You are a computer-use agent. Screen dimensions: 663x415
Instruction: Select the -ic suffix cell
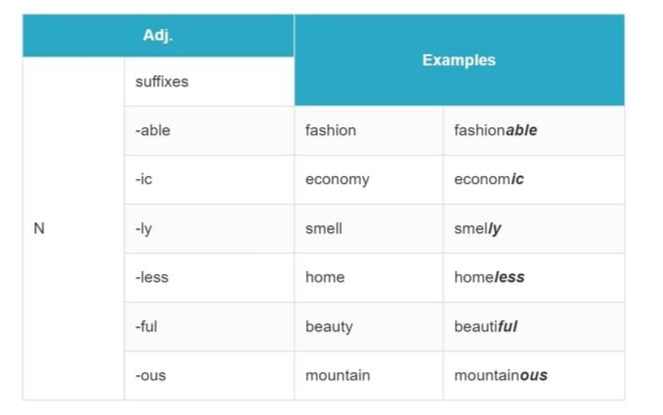209,180
